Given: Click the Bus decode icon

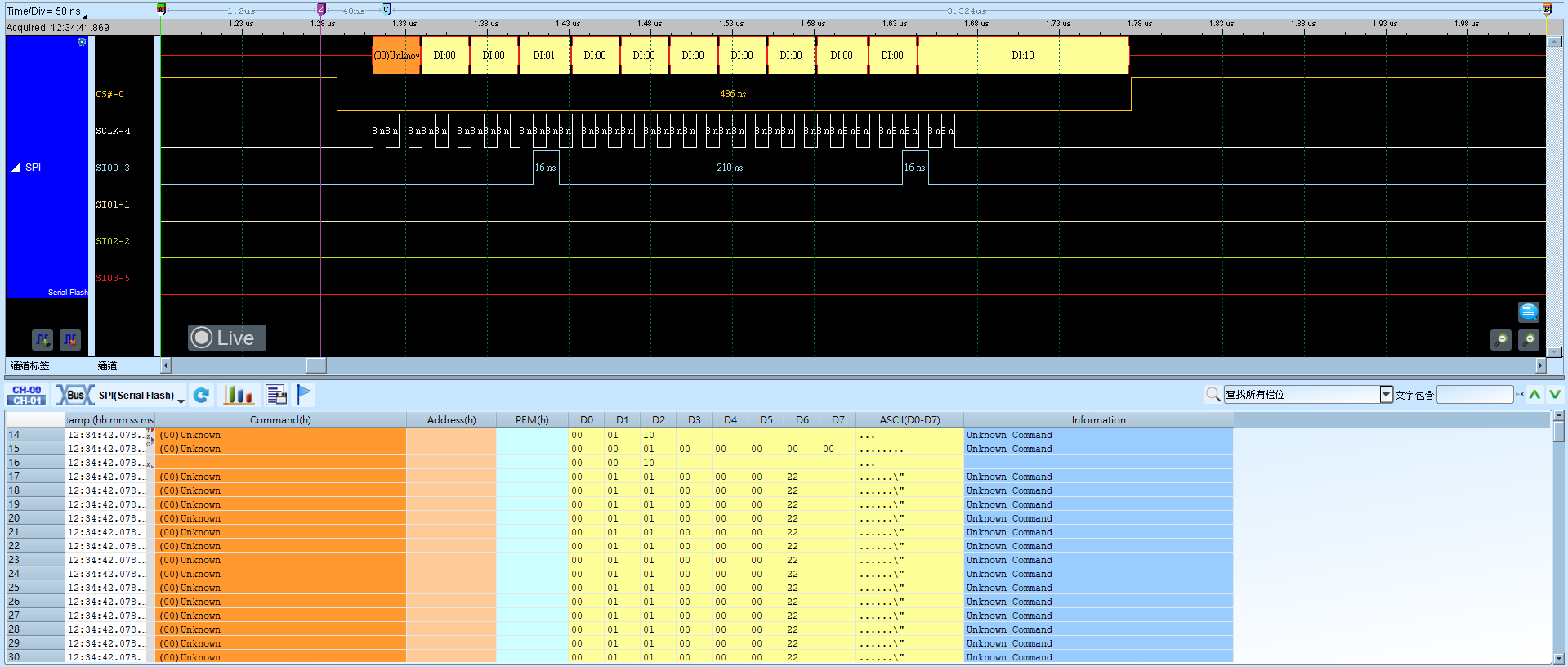Looking at the screenshot, I should pyautogui.click(x=75, y=396).
